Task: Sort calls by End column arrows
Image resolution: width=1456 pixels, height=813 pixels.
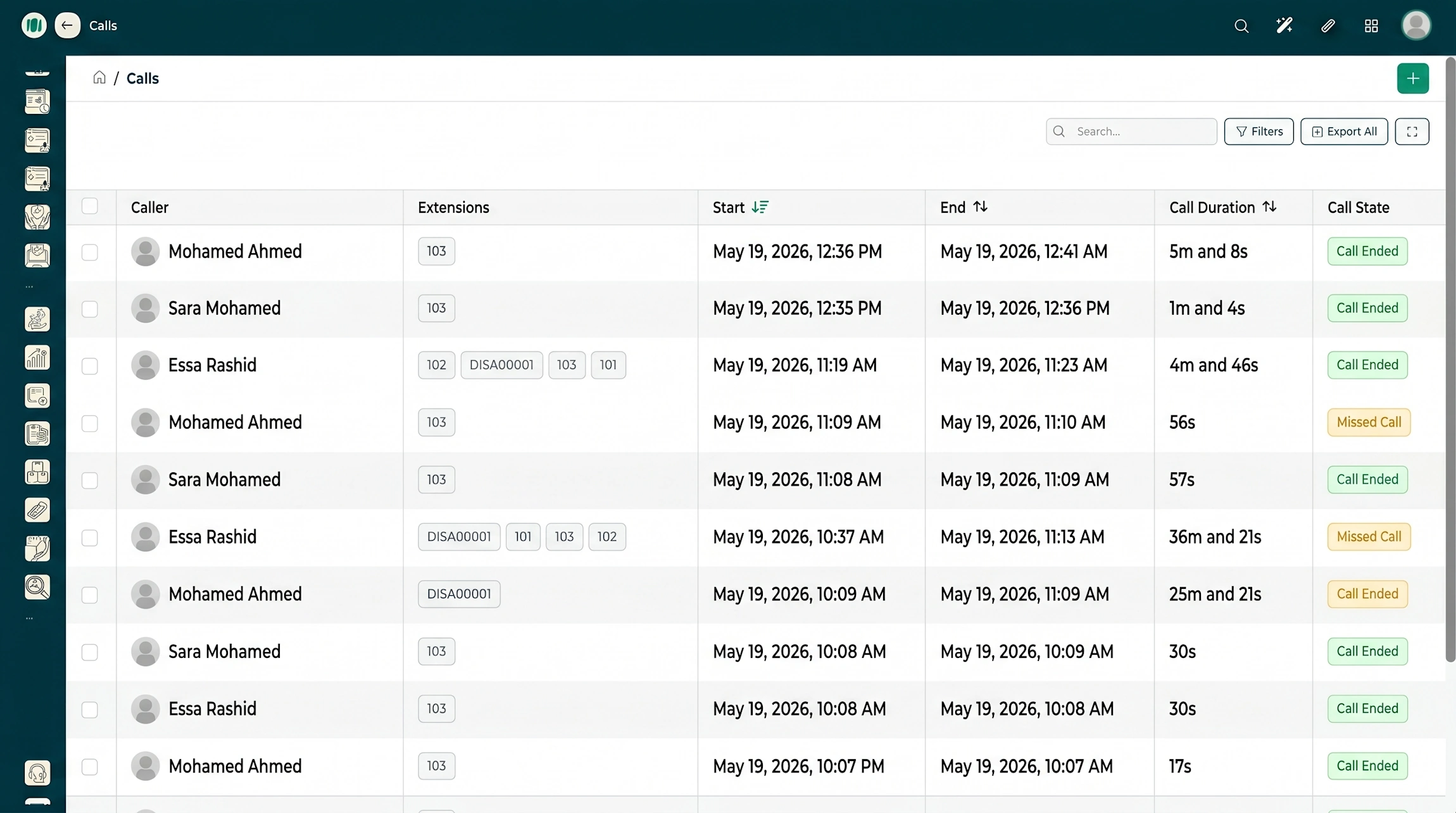Action: pos(980,206)
